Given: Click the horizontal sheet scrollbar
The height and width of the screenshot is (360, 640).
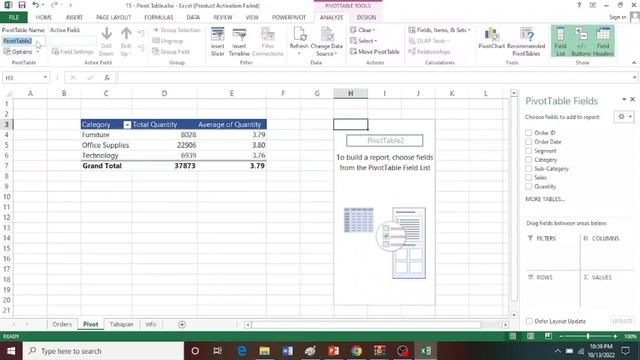Looking at the screenshot, I should point(366,325).
